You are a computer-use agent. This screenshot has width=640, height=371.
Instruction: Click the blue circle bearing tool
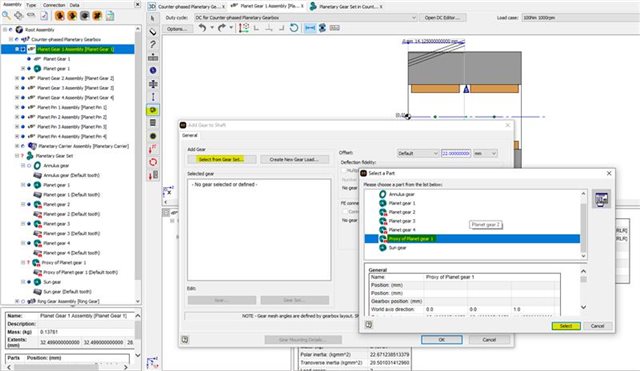(x=153, y=70)
